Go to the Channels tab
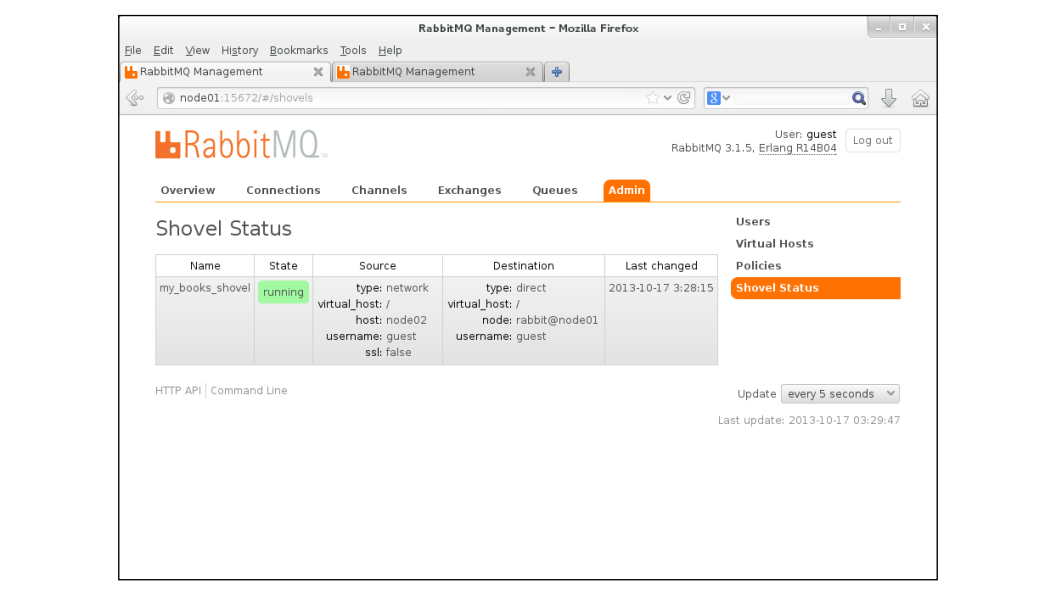Viewport: 1050px width, 595px height. [x=379, y=190]
